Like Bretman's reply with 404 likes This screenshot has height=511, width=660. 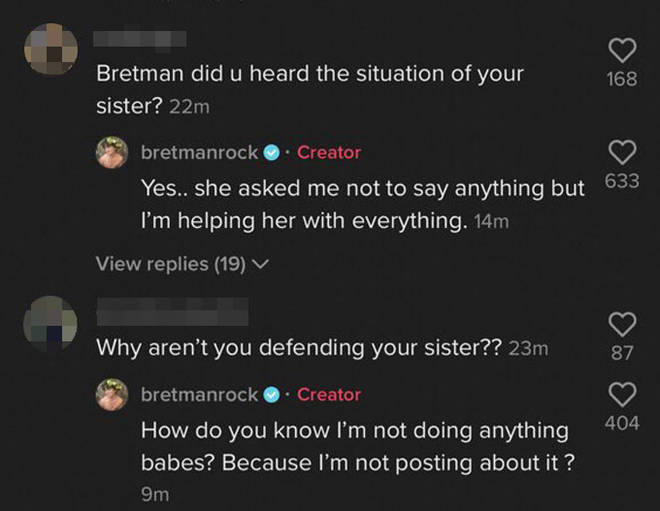(622, 393)
